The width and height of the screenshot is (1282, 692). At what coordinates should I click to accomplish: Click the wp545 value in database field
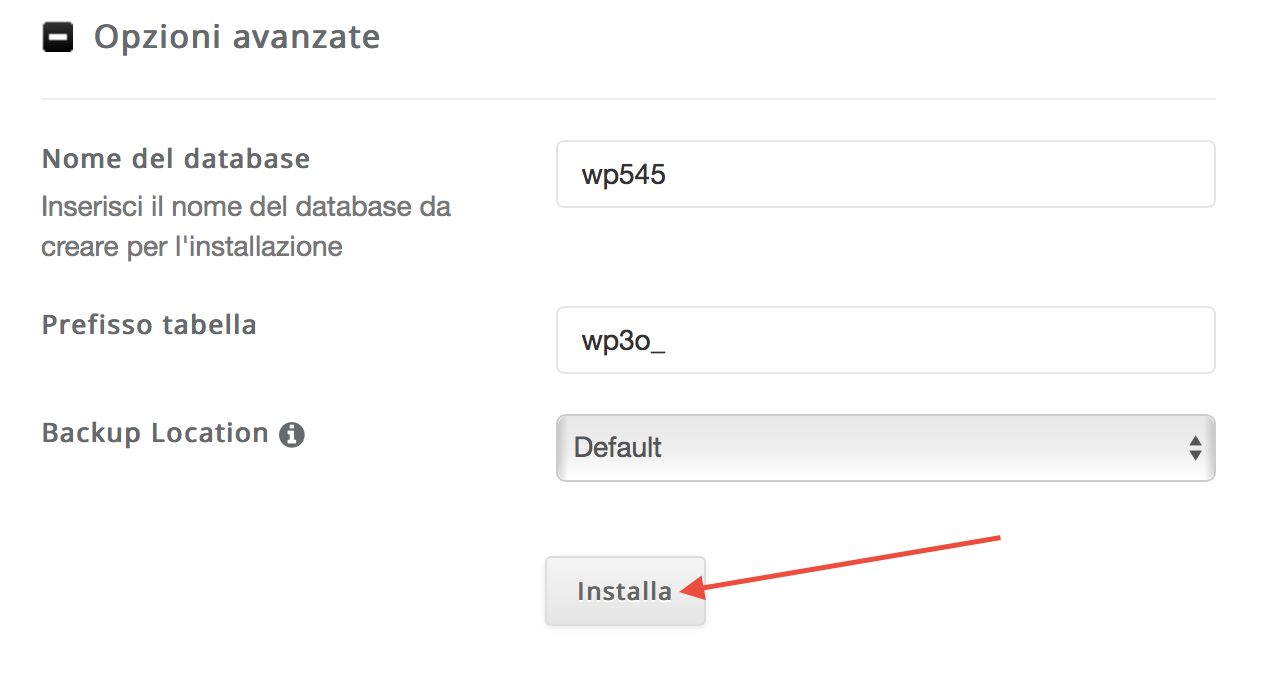click(x=624, y=175)
